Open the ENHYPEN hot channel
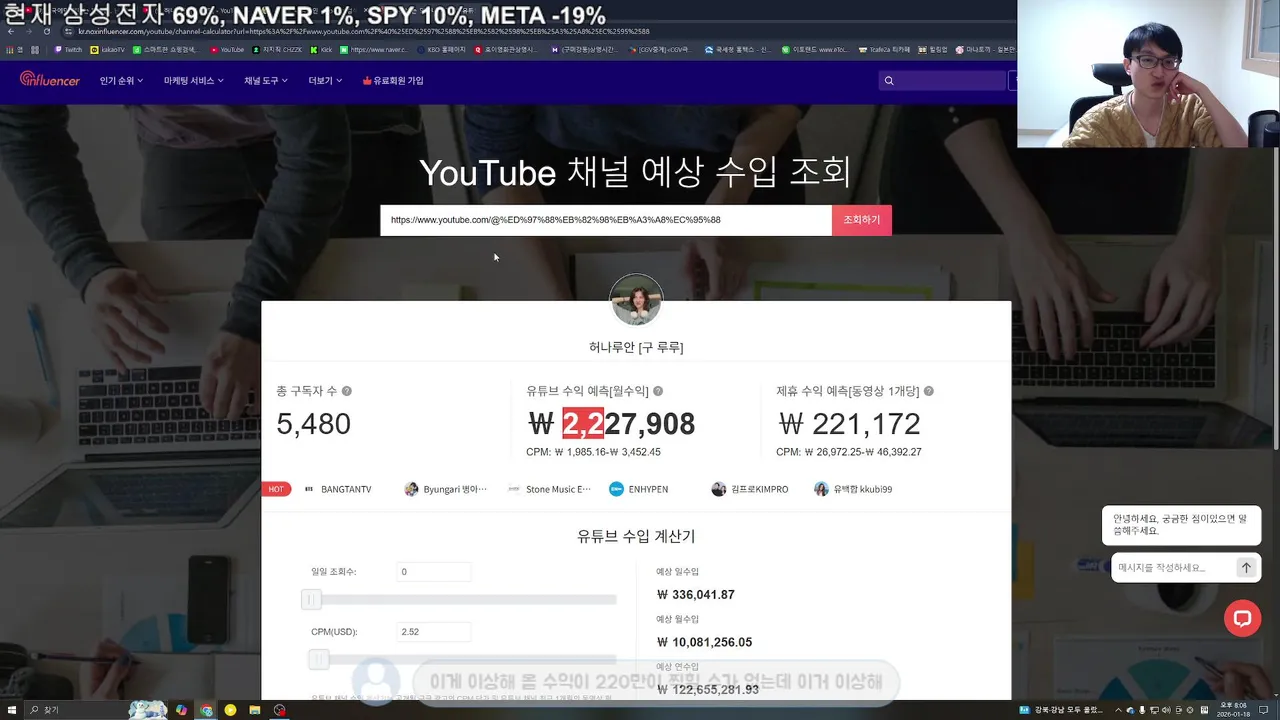 click(639, 489)
